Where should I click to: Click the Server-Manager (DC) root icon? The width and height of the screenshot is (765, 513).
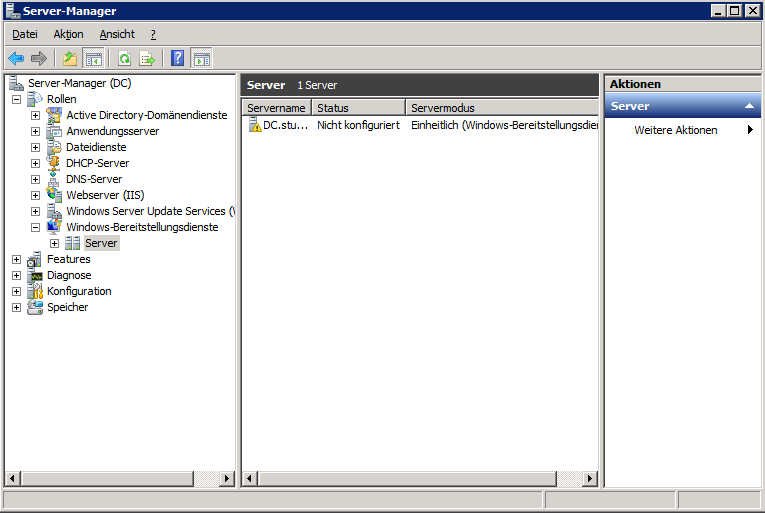pyautogui.click(x=17, y=83)
